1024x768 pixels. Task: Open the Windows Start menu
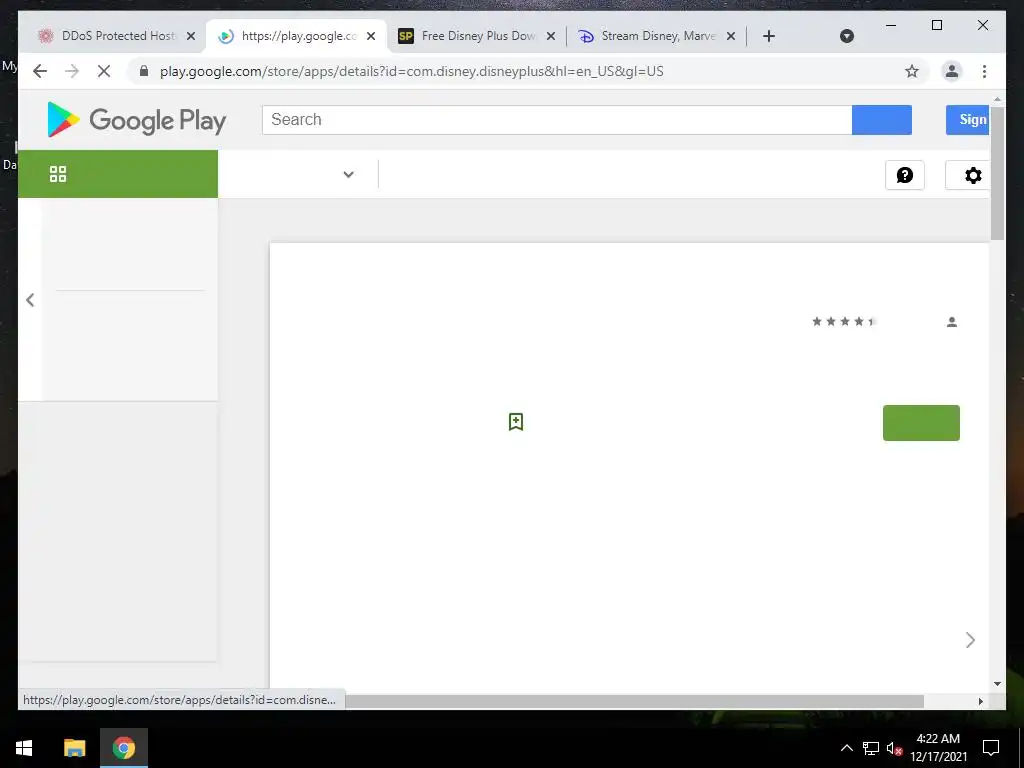click(24, 748)
